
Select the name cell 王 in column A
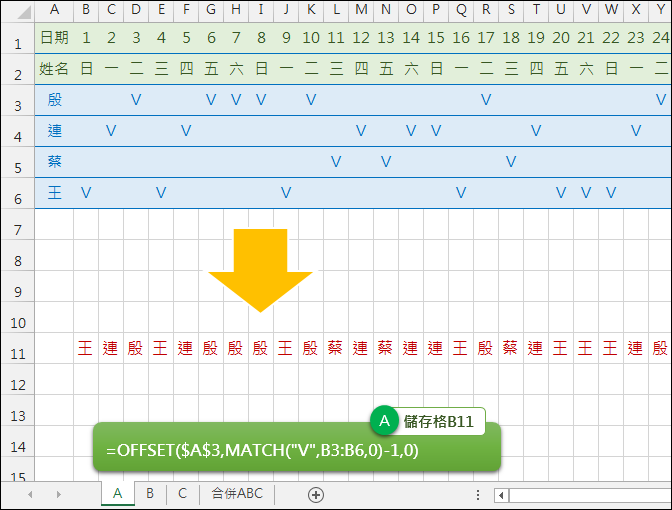pyautogui.click(x=54, y=193)
